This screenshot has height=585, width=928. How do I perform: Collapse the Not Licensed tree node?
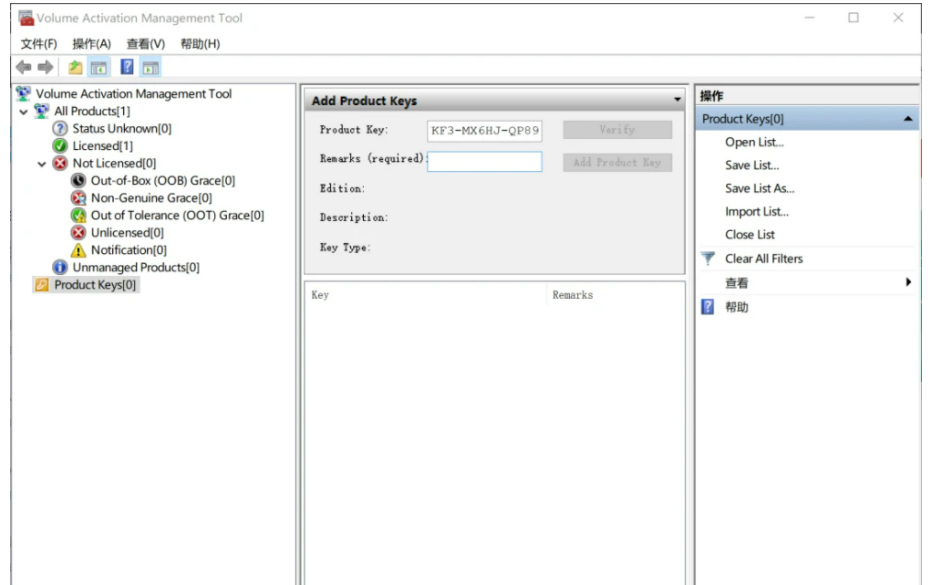tap(41, 164)
